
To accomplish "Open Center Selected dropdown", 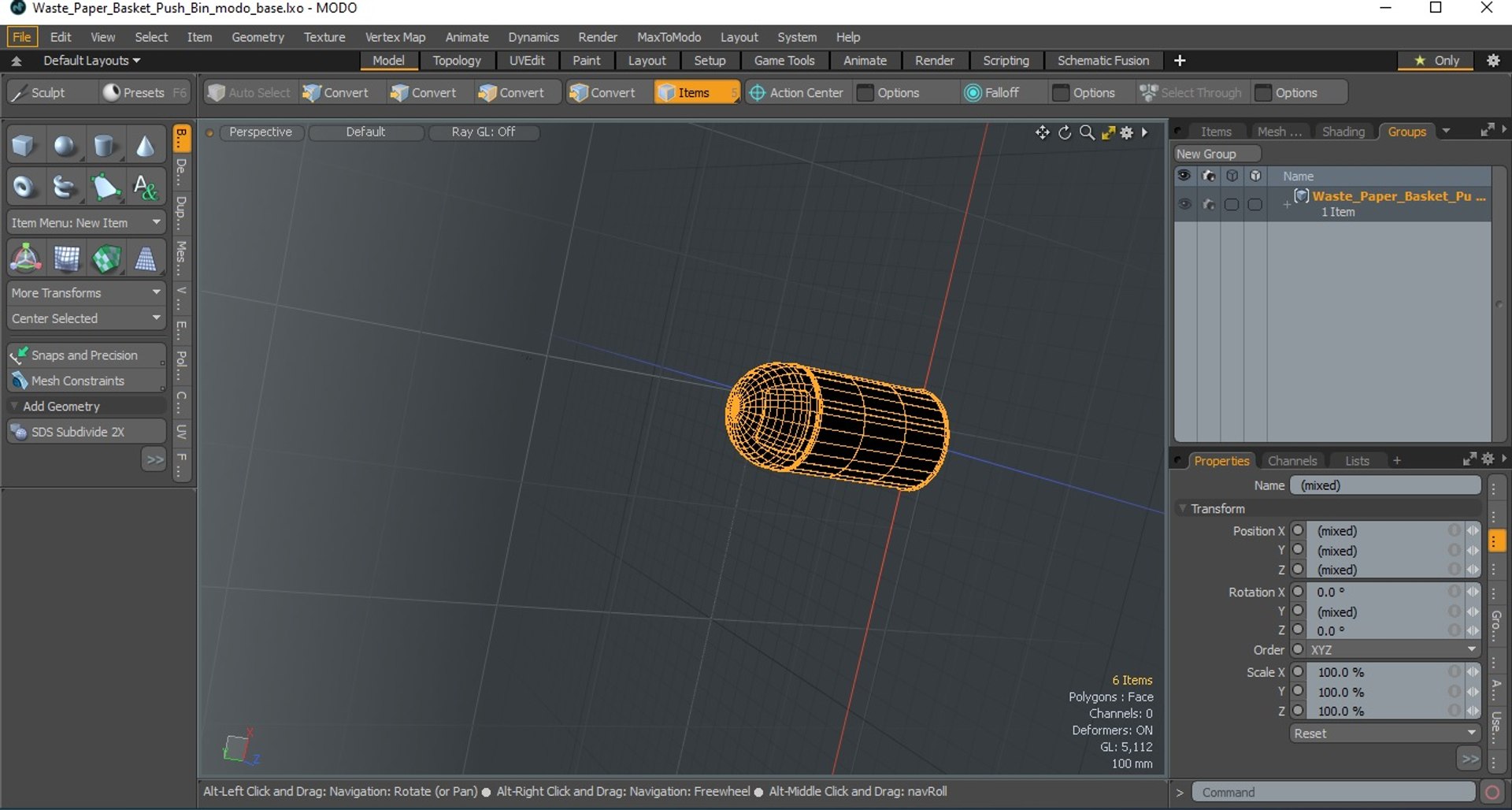I will pos(86,318).
